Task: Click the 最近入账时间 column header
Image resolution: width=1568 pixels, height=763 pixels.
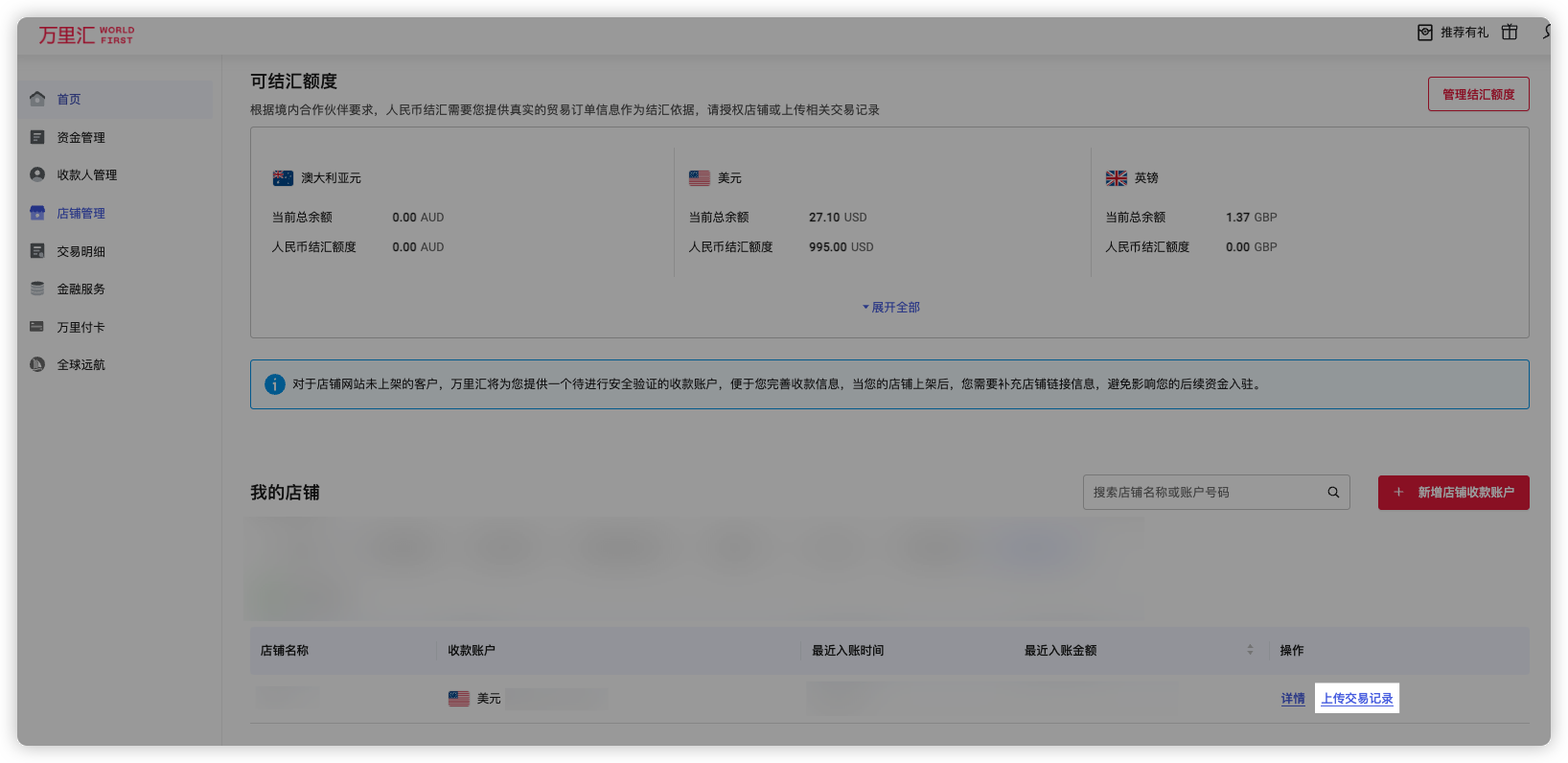Action: coord(848,650)
